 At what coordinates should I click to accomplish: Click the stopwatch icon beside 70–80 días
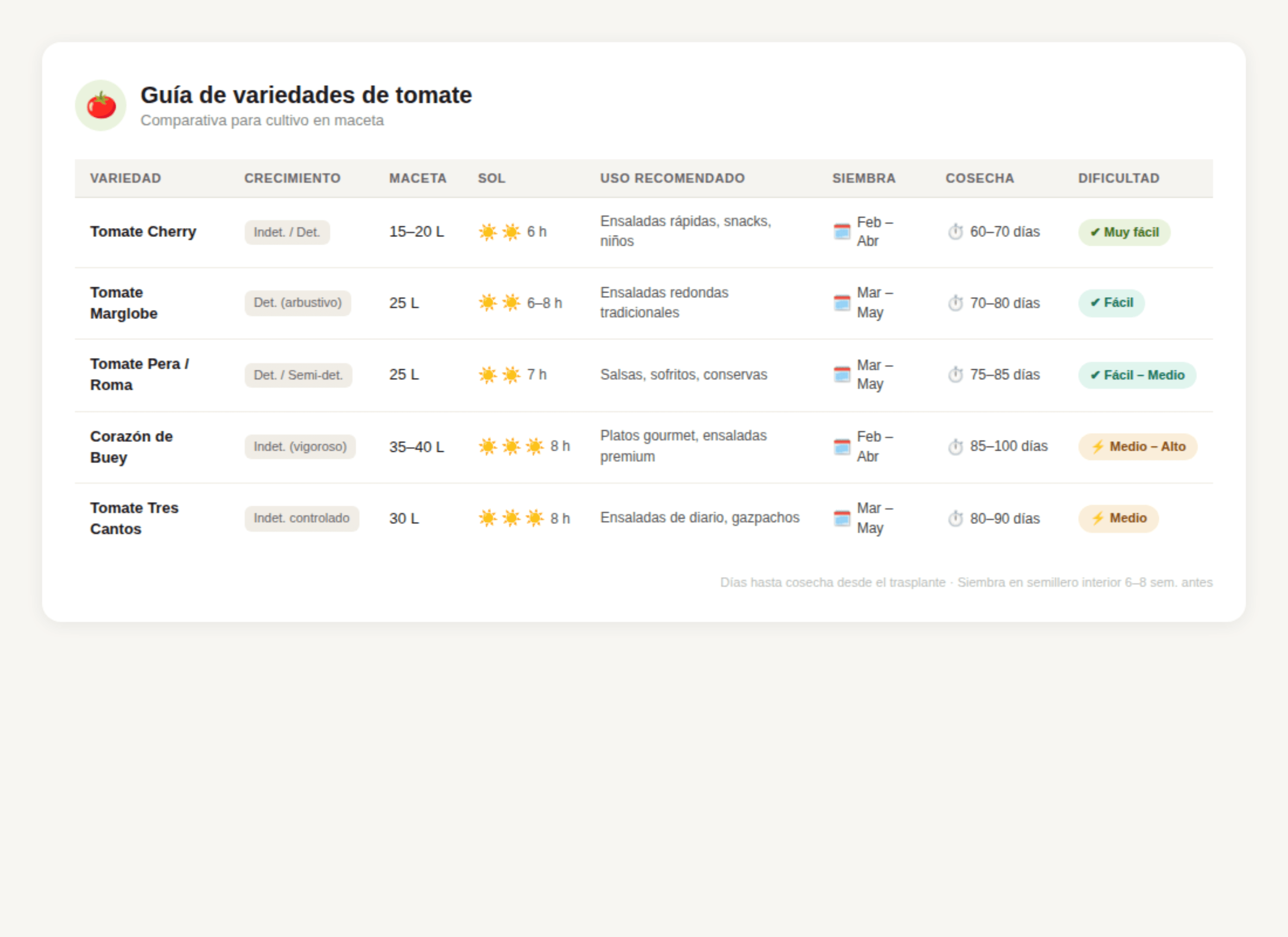click(x=955, y=303)
